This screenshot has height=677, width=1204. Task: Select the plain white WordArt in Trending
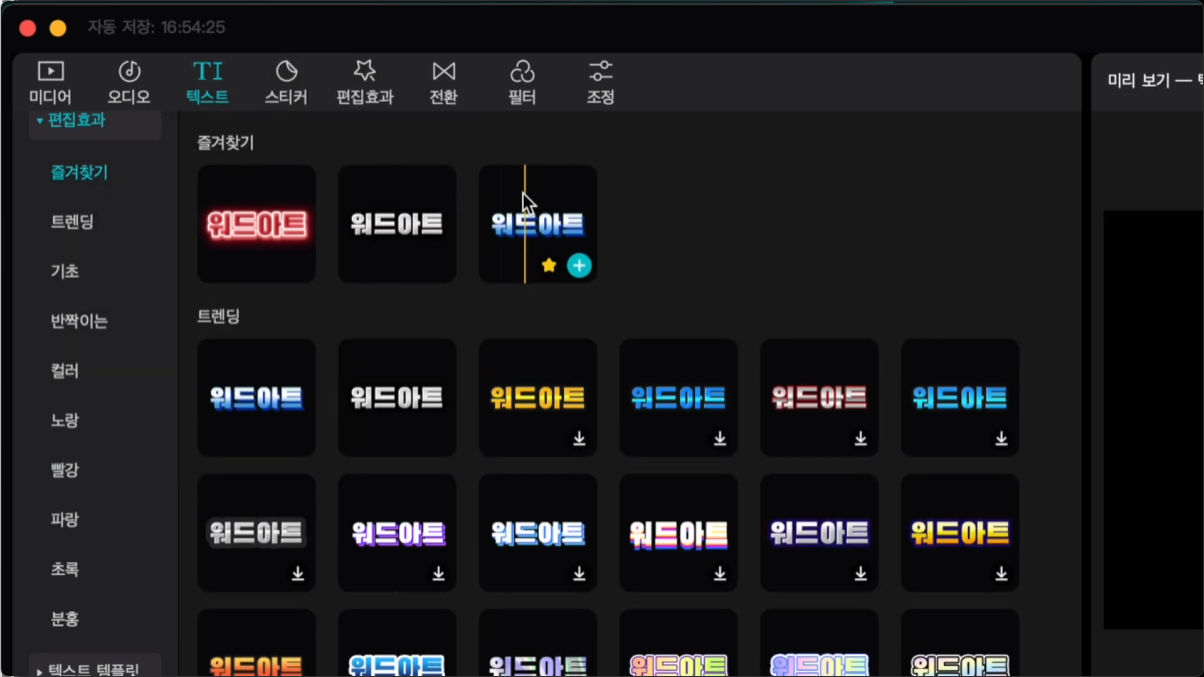397,398
